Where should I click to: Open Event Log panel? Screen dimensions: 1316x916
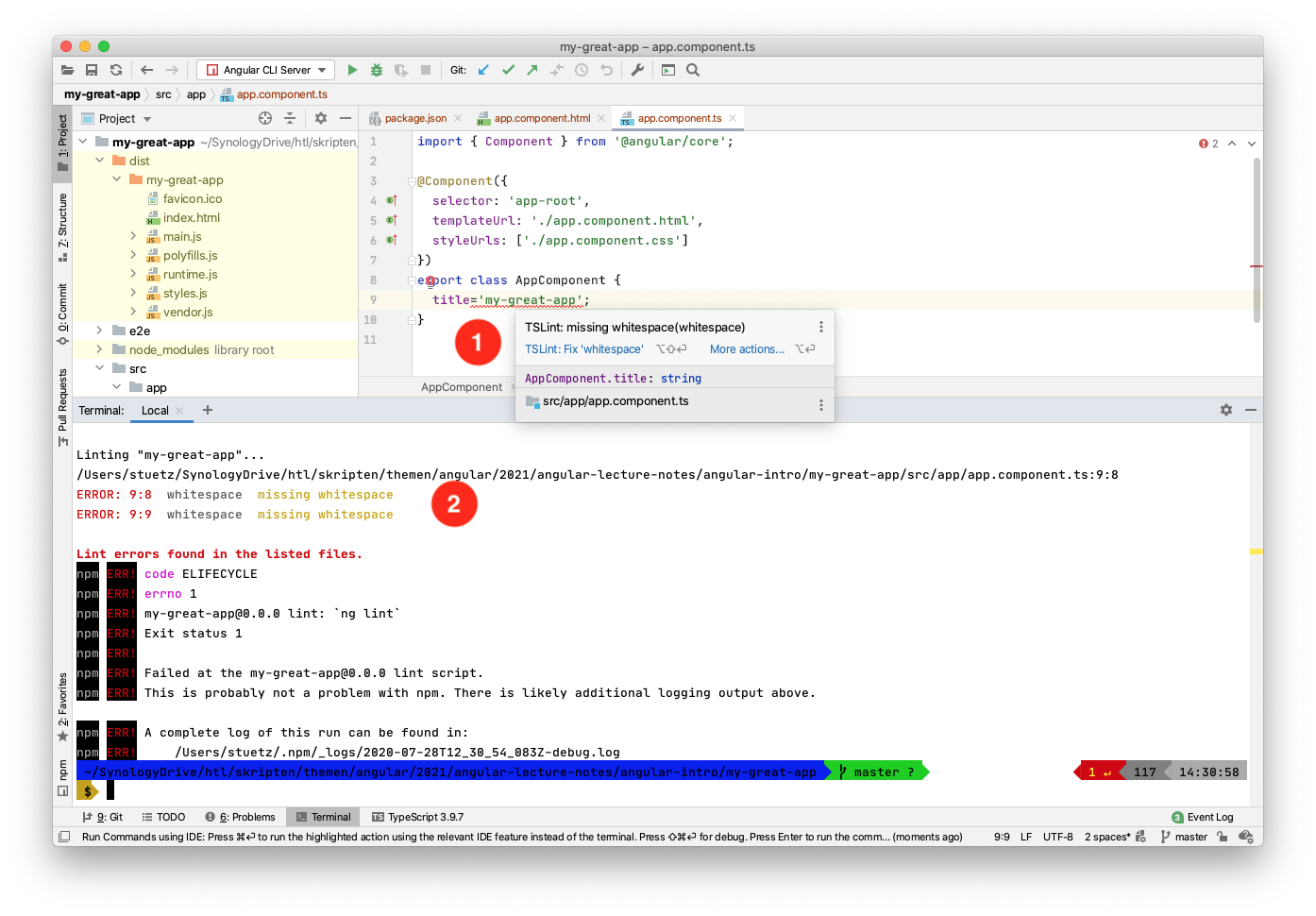tap(1203, 817)
